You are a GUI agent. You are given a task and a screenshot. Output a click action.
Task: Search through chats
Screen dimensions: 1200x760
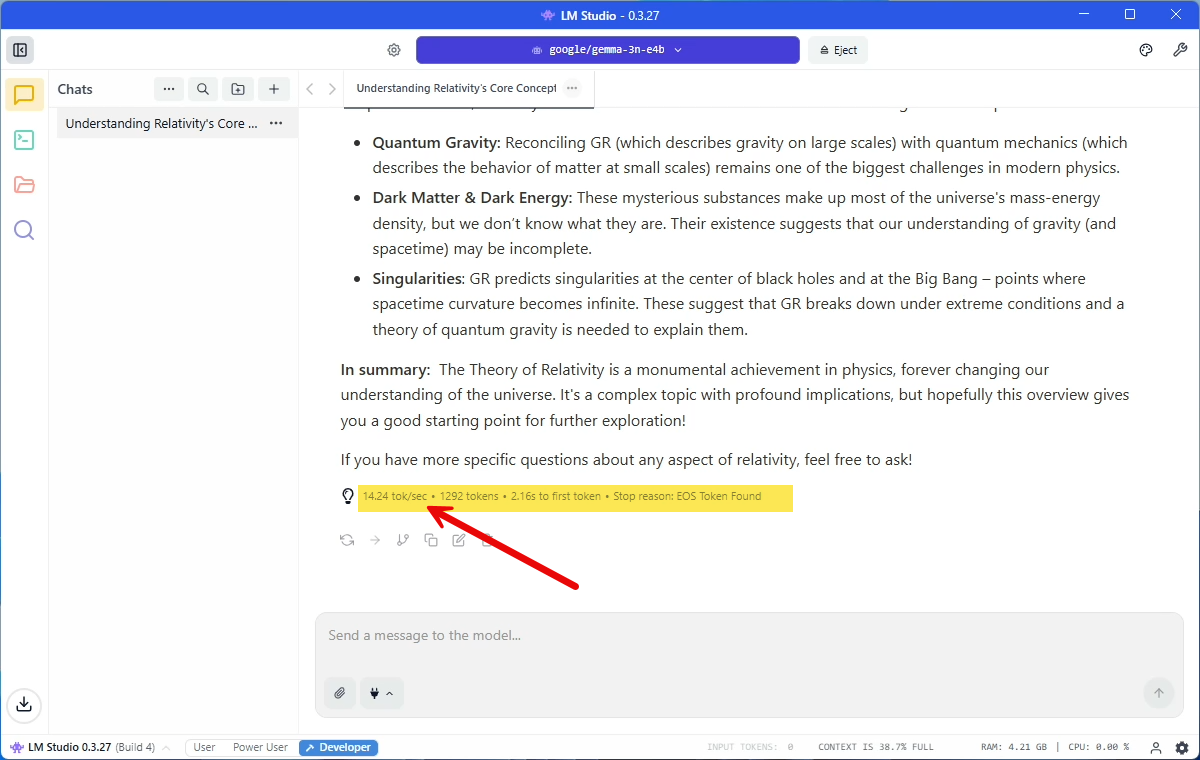(203, 89)
